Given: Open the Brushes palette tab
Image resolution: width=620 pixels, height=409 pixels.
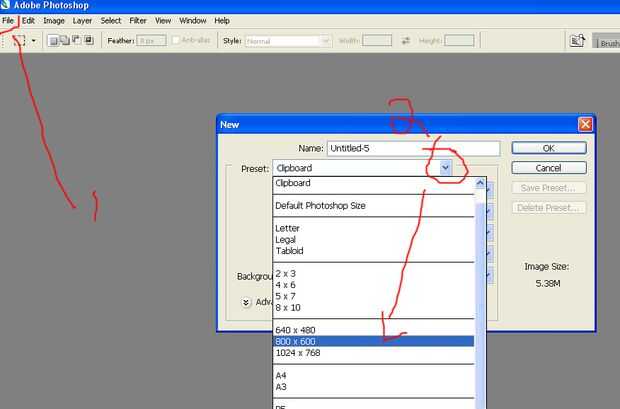Looking at the screenshot, I should [609, 43].
